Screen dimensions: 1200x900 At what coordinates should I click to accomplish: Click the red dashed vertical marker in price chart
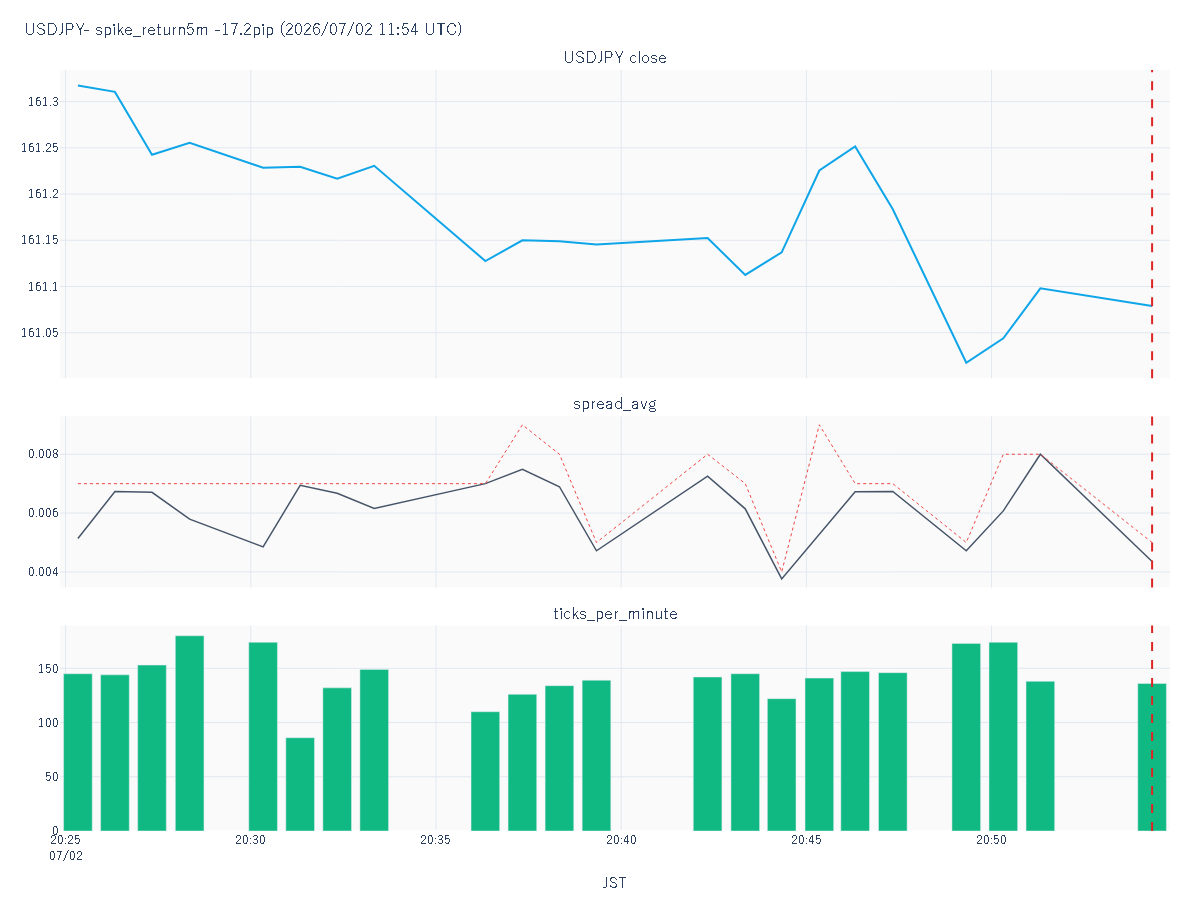(1152, 224)
